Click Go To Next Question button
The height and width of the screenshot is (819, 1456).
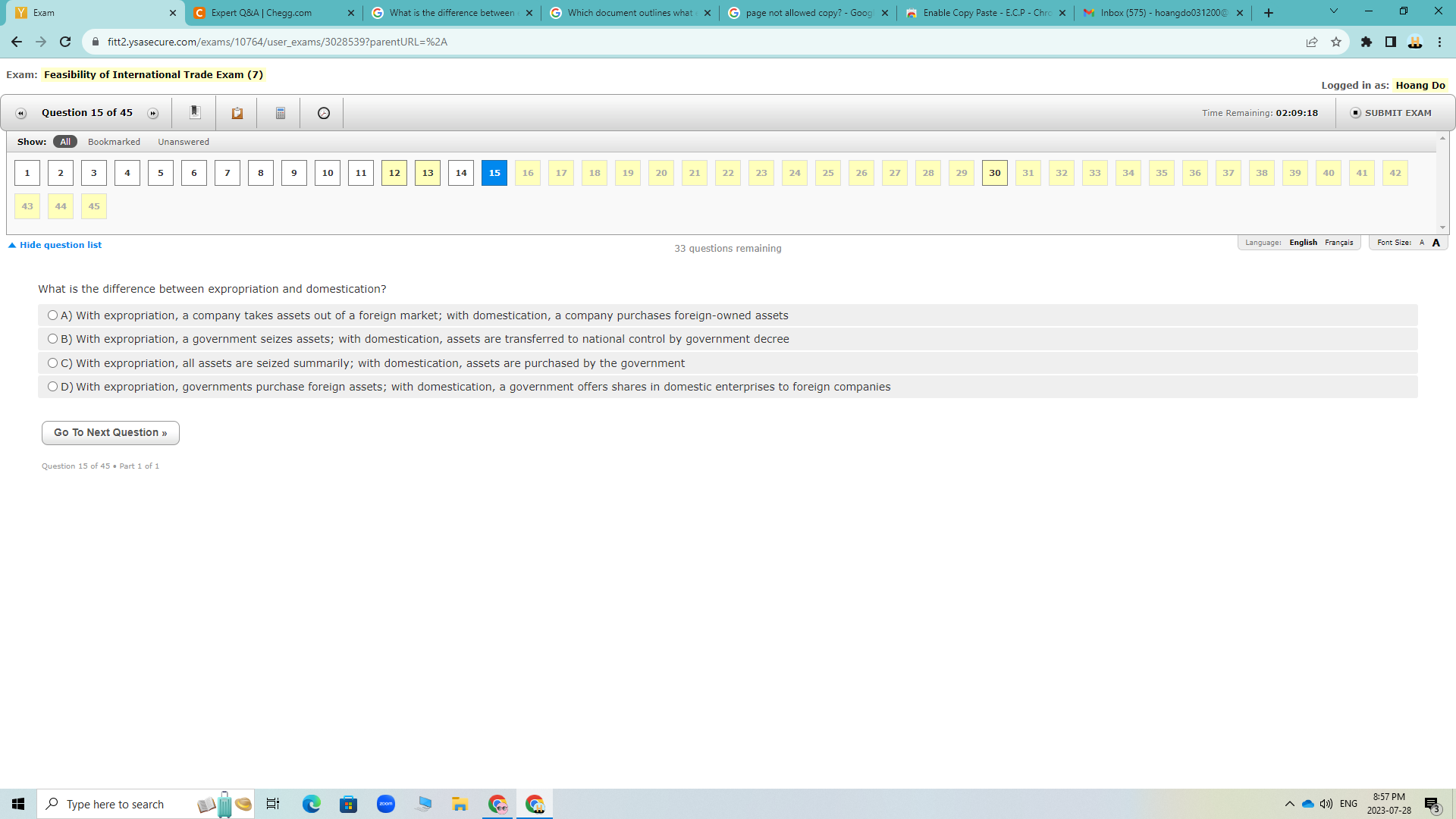point(110,432)
